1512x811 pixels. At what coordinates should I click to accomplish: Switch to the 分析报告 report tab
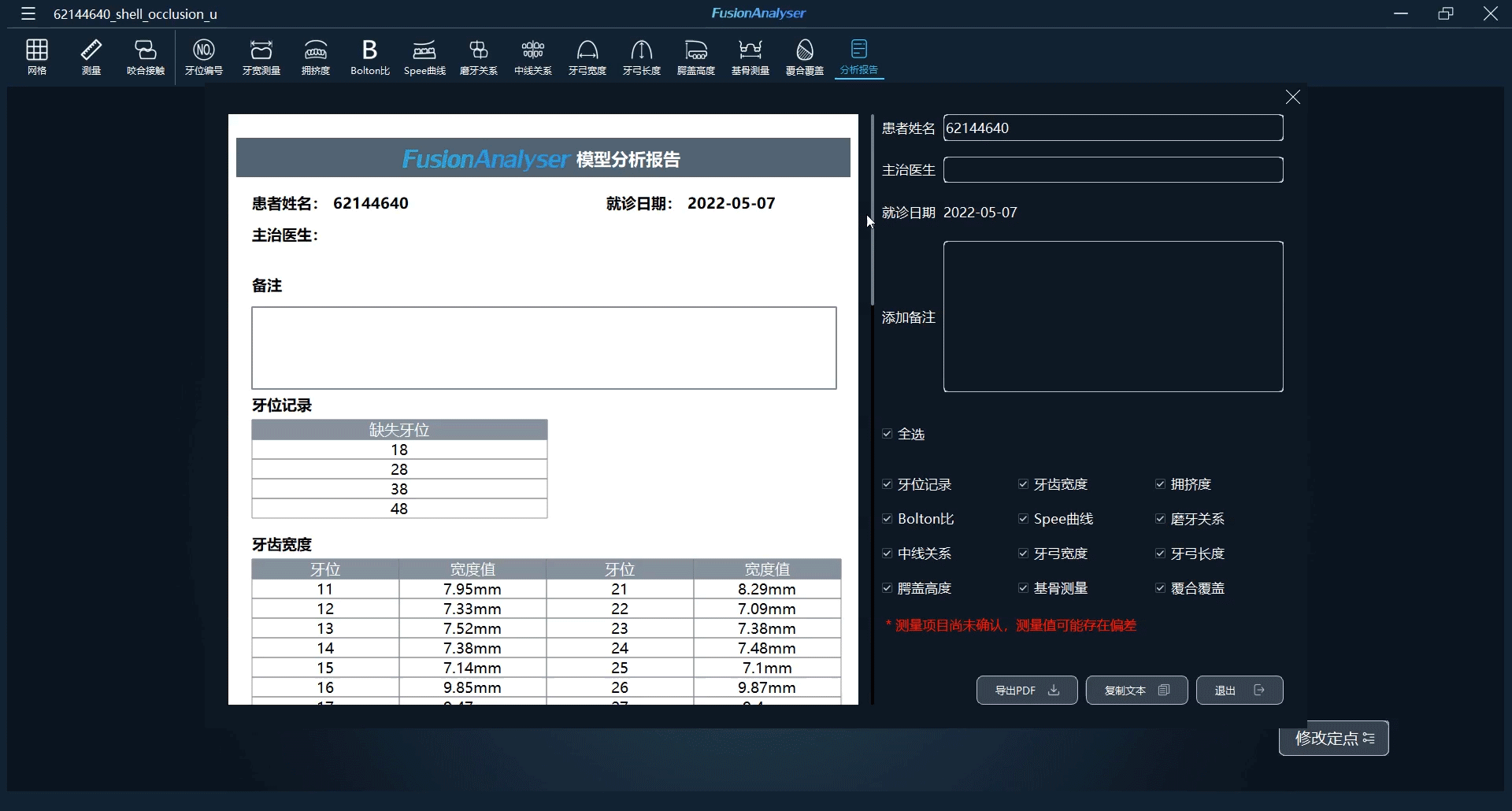pyautogui.click(x=859, y=57)
